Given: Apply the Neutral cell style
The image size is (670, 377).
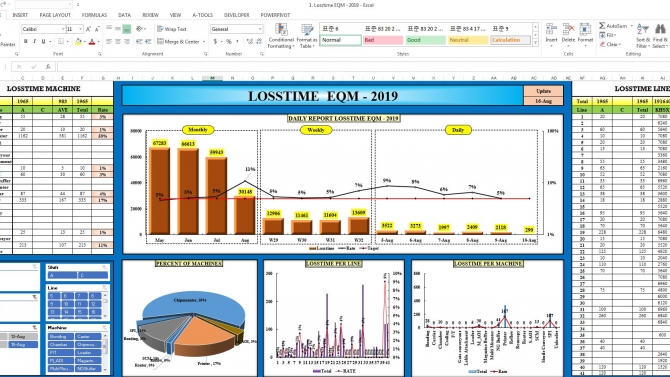Looking at the screenshot, I should [x=468, y=40].
